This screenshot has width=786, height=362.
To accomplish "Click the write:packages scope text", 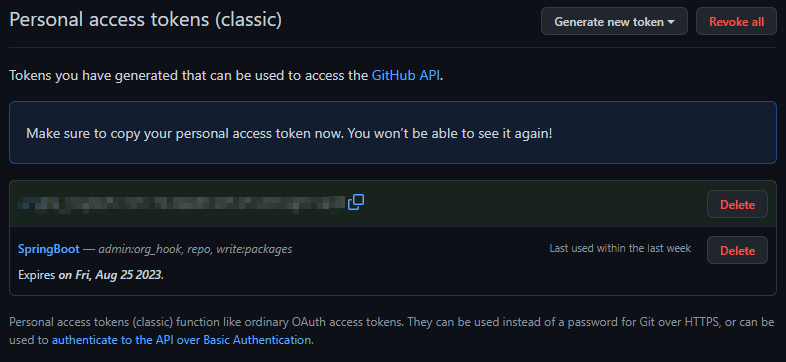I will (x=254, y=249).
